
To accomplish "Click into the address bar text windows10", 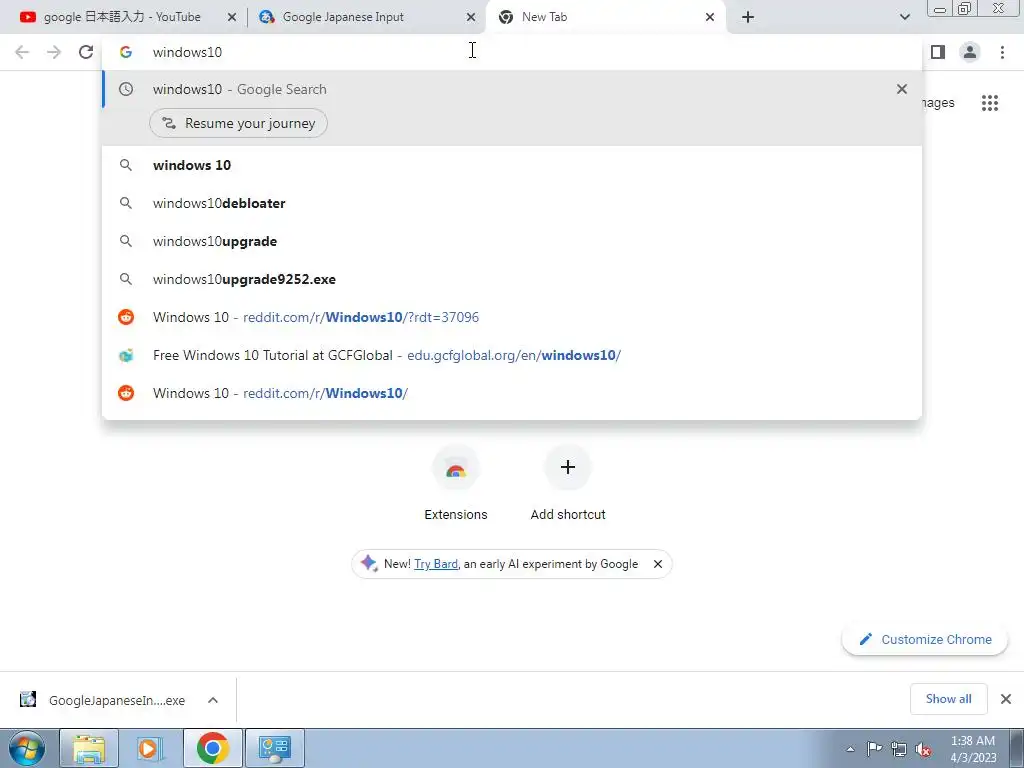I will click(x=187, y=52).
